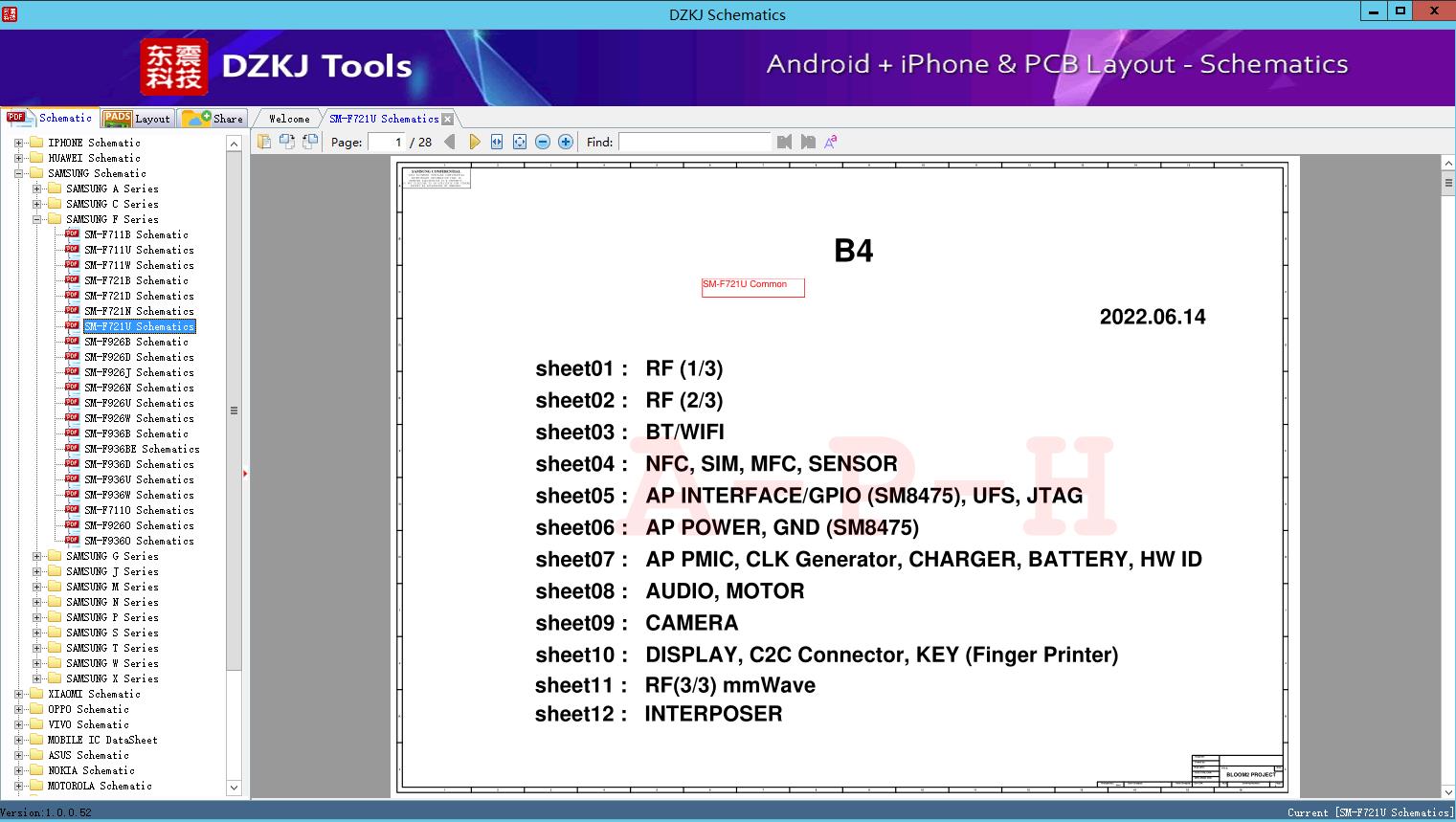Screen dimensions: 1456x822
Task: Go to the previous page with the left arrow
Action: coord(450,142)
